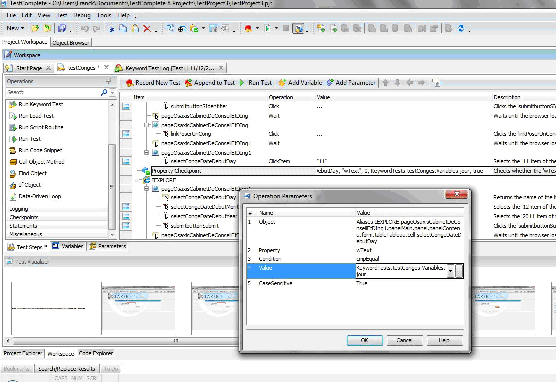
Task: Click the Copy toolbar icon
Action: 123,28
